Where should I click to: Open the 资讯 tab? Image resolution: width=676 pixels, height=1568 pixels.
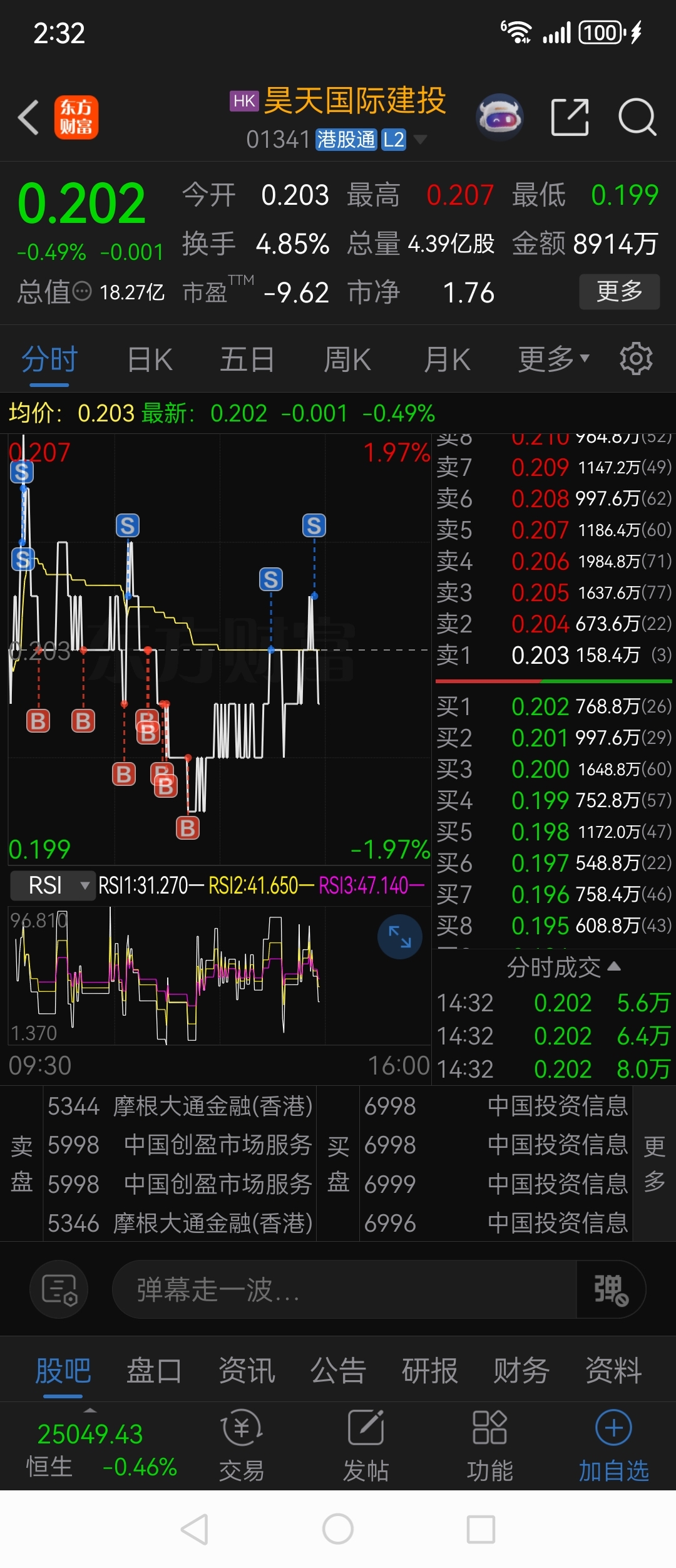247,1370
